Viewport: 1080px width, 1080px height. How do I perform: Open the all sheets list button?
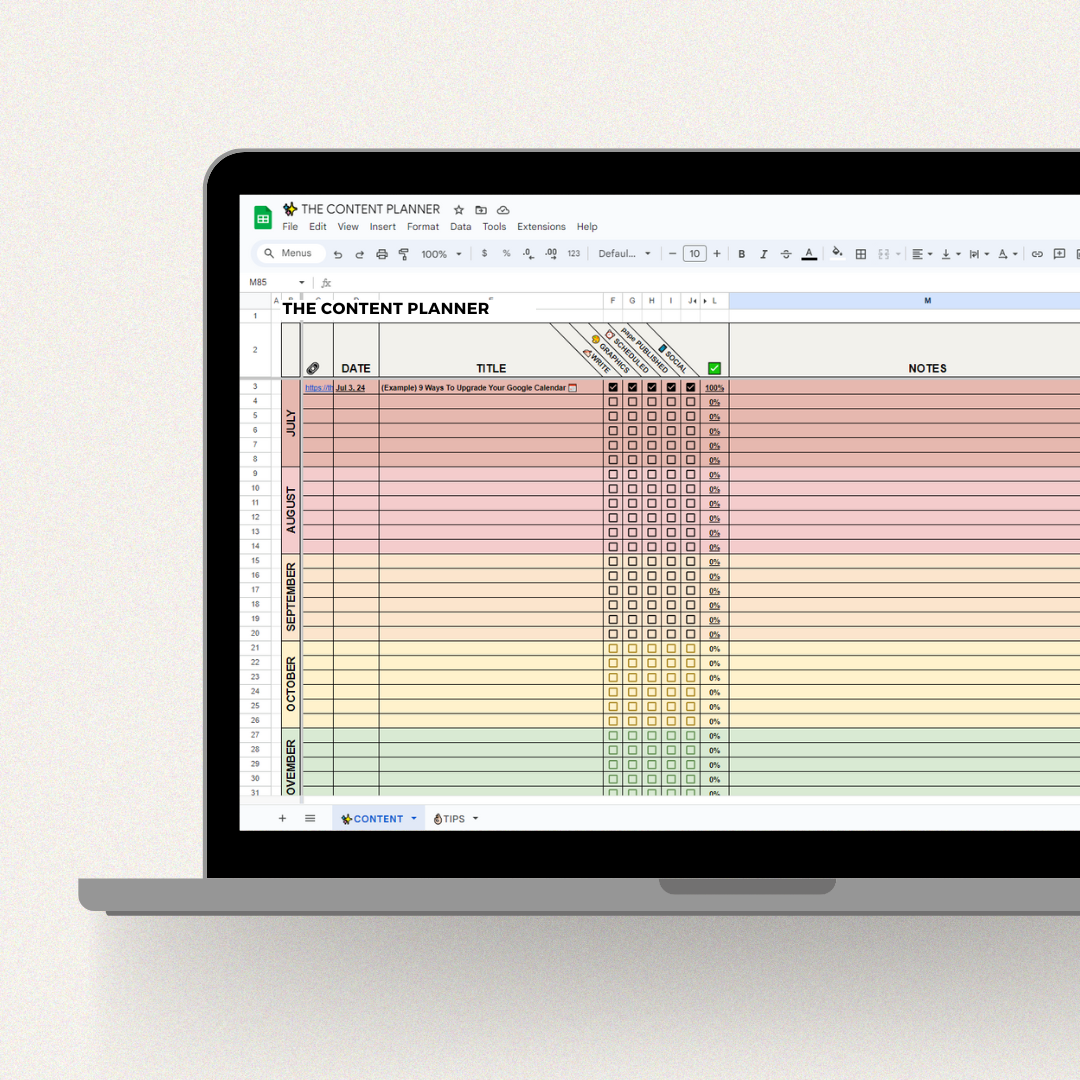(310, 818)
